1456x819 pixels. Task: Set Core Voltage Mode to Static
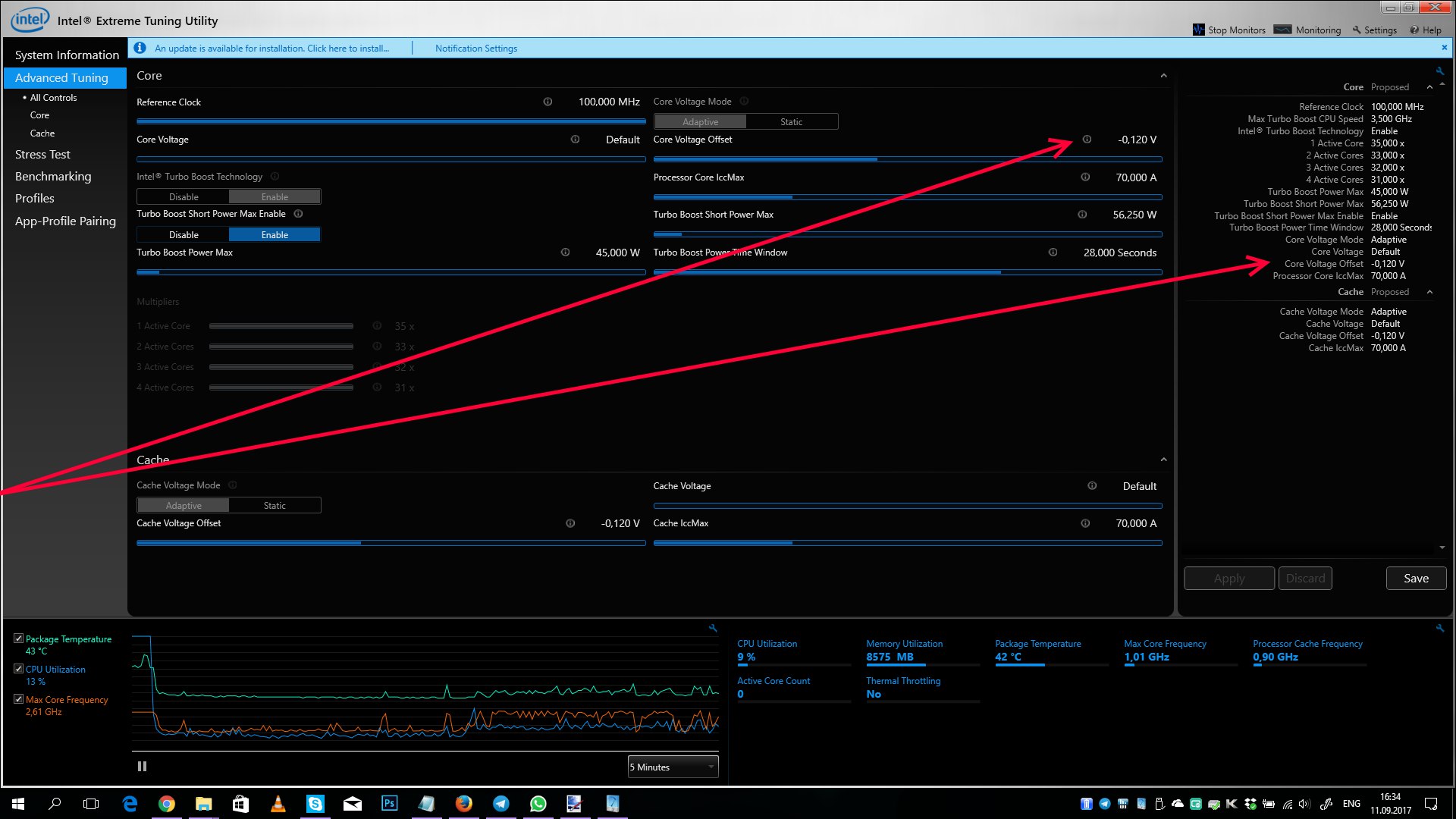tap(791, 121)
